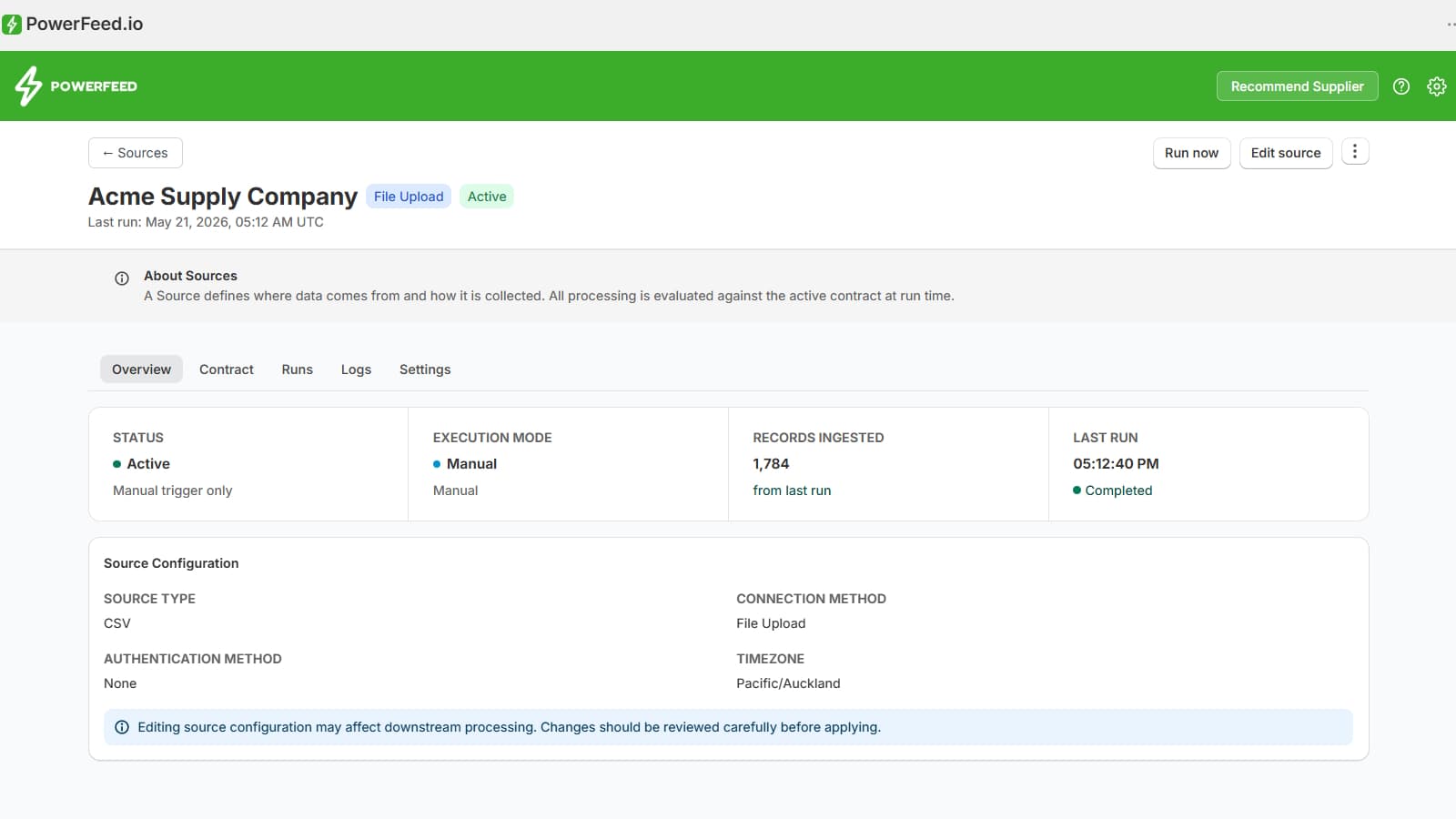Click the Edit source button

[1285, 153]
